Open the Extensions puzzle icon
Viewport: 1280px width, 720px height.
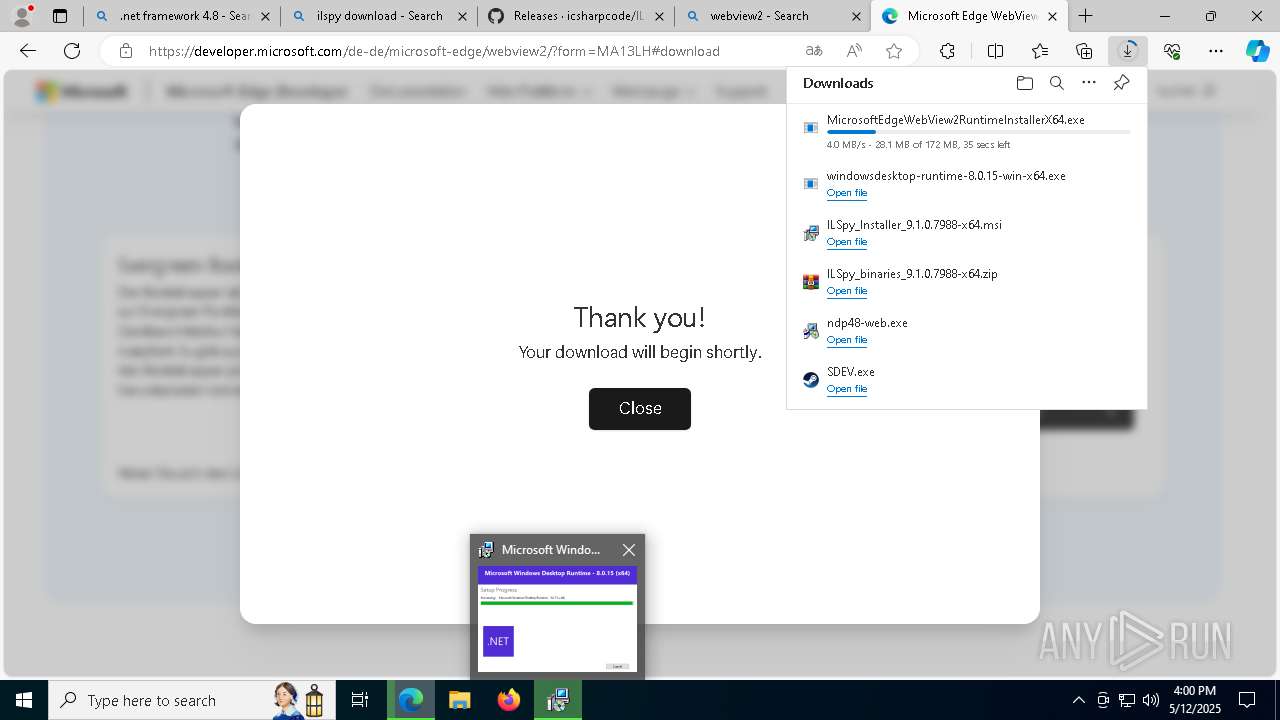pos(947,51)
